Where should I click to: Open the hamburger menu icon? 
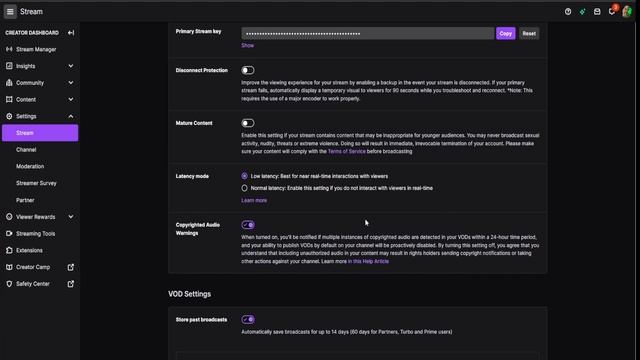coord(10,11)
